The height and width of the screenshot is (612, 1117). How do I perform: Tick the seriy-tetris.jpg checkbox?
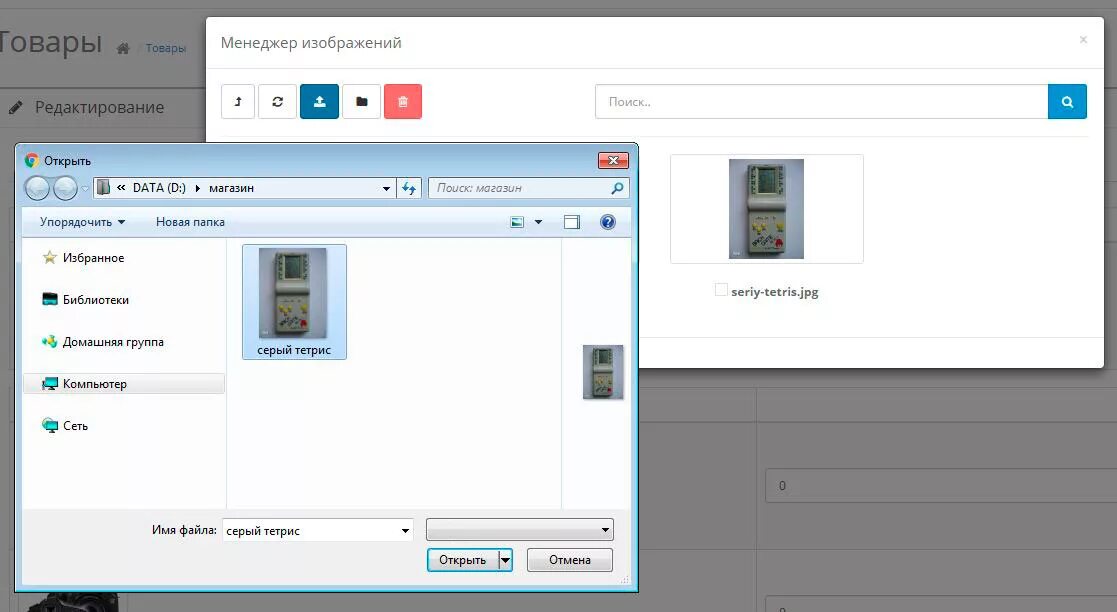click(x=721, y=289)
